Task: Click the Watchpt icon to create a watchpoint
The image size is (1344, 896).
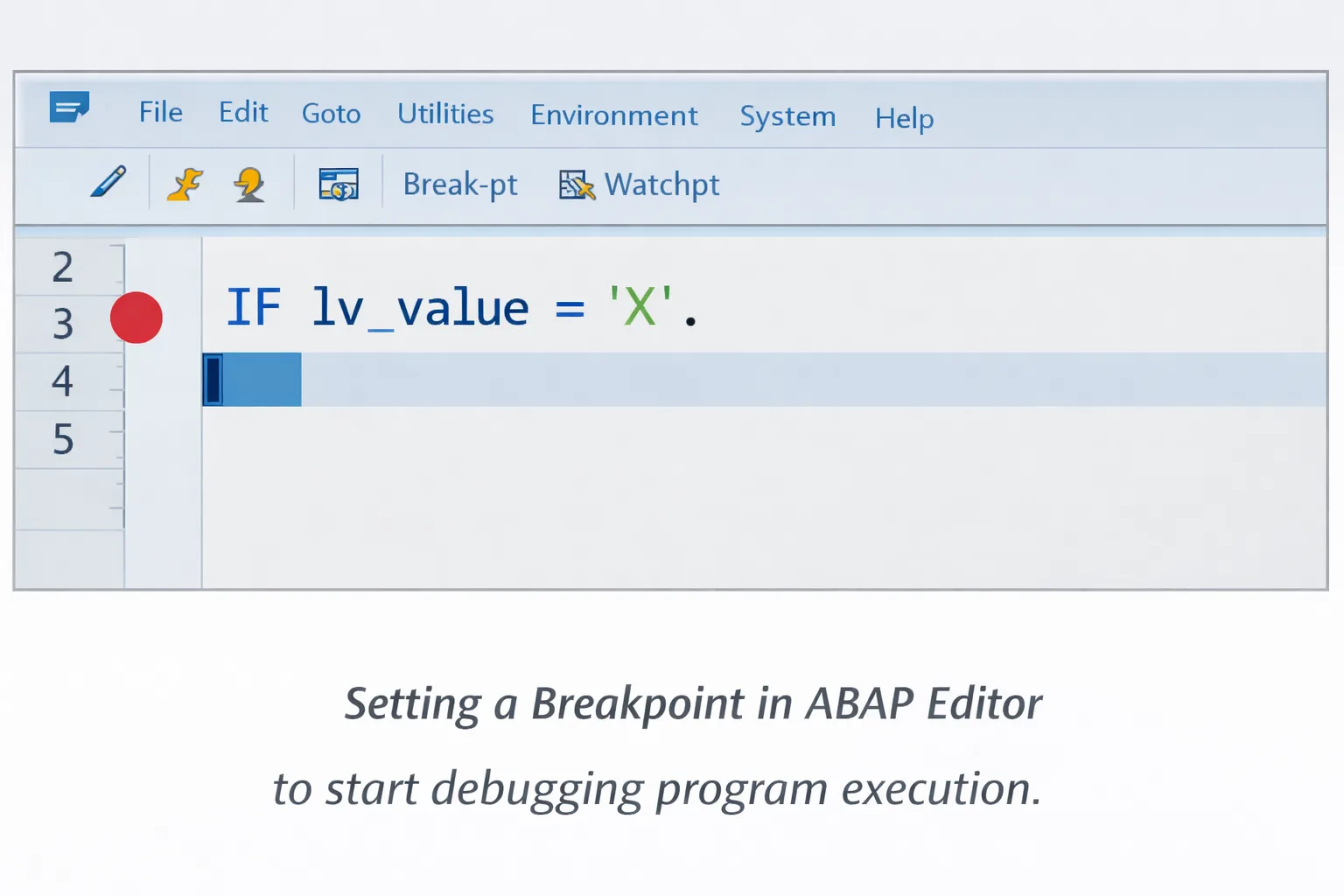Action: 575,185
